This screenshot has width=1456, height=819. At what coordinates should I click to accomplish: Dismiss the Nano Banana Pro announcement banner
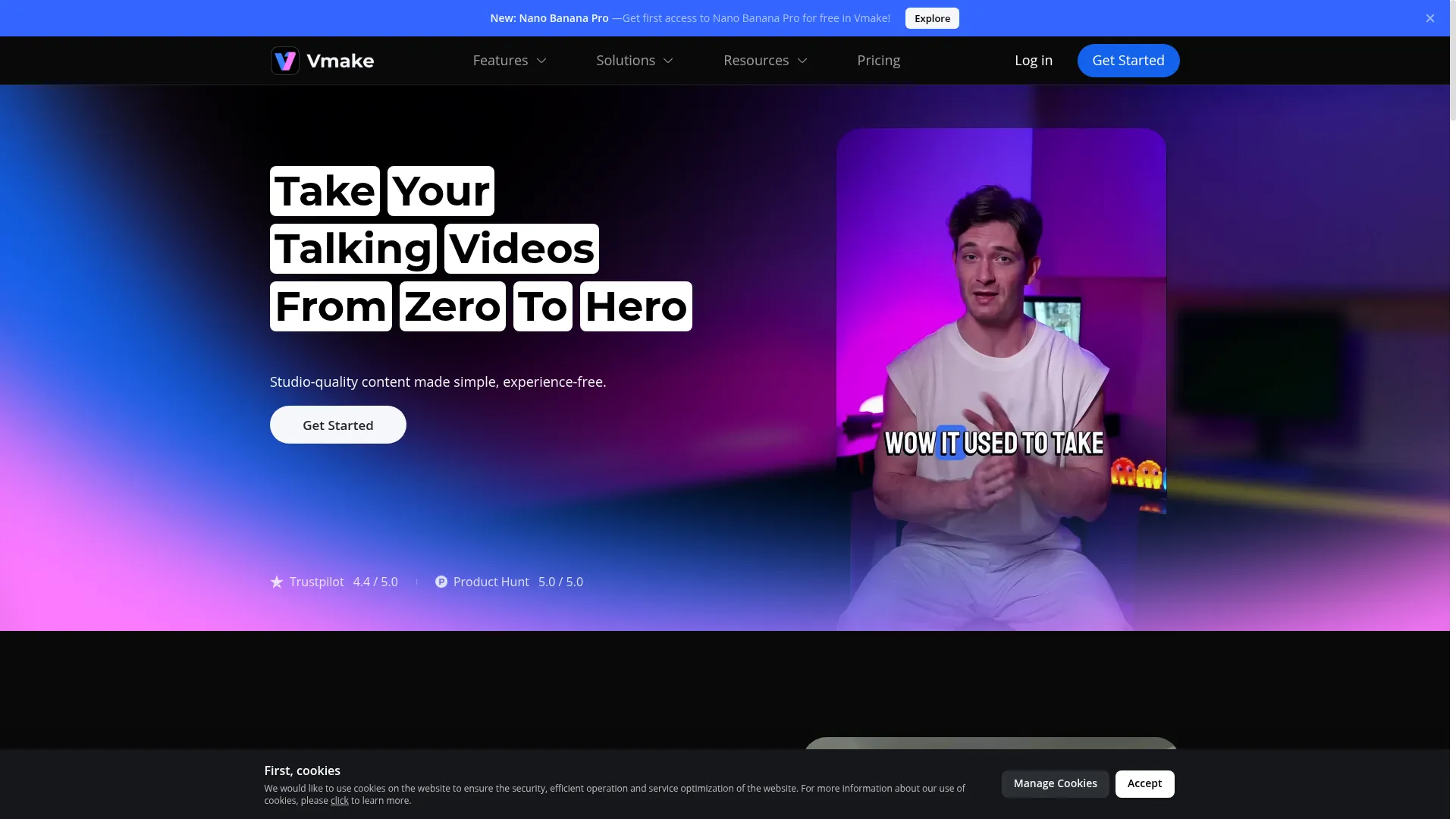pyautogui.click(x=1430, y=18)
